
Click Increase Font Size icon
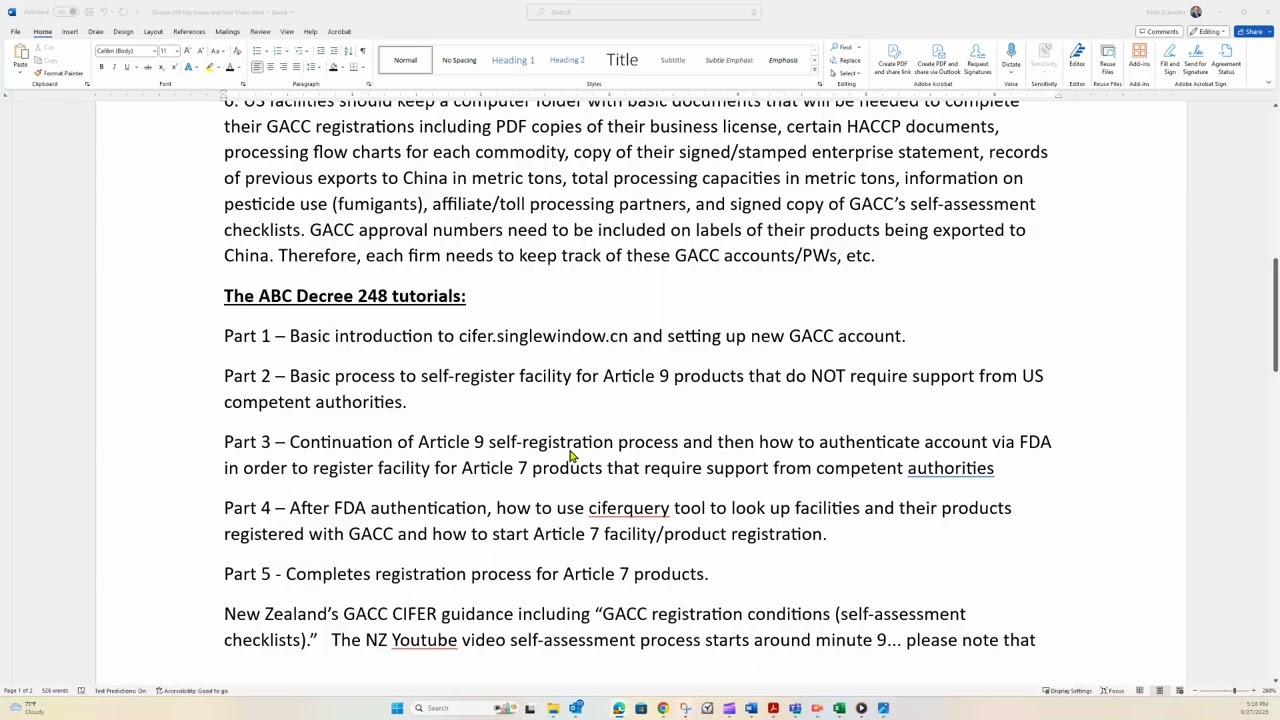click(187, 51)
